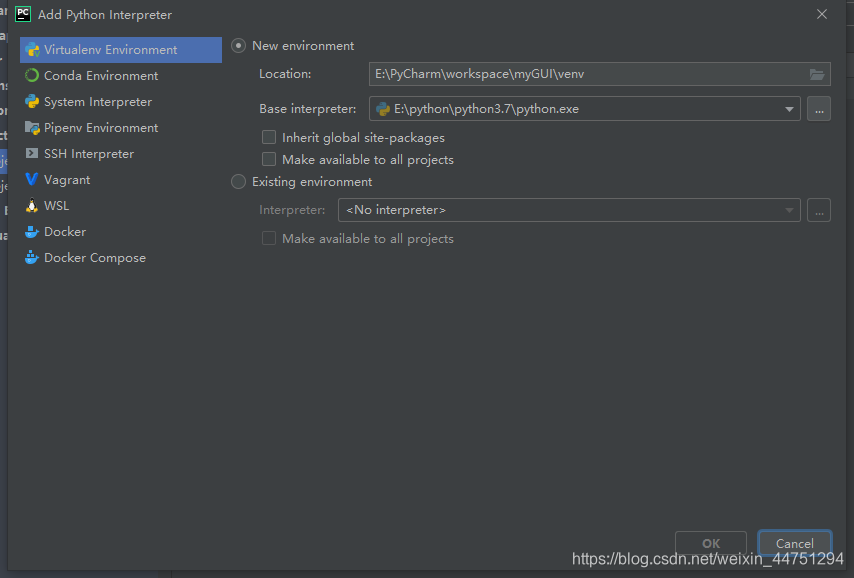Viewport: 854px width, 578px height.
Task: Enable Inherit global site-packages
Action: [268, 137]
